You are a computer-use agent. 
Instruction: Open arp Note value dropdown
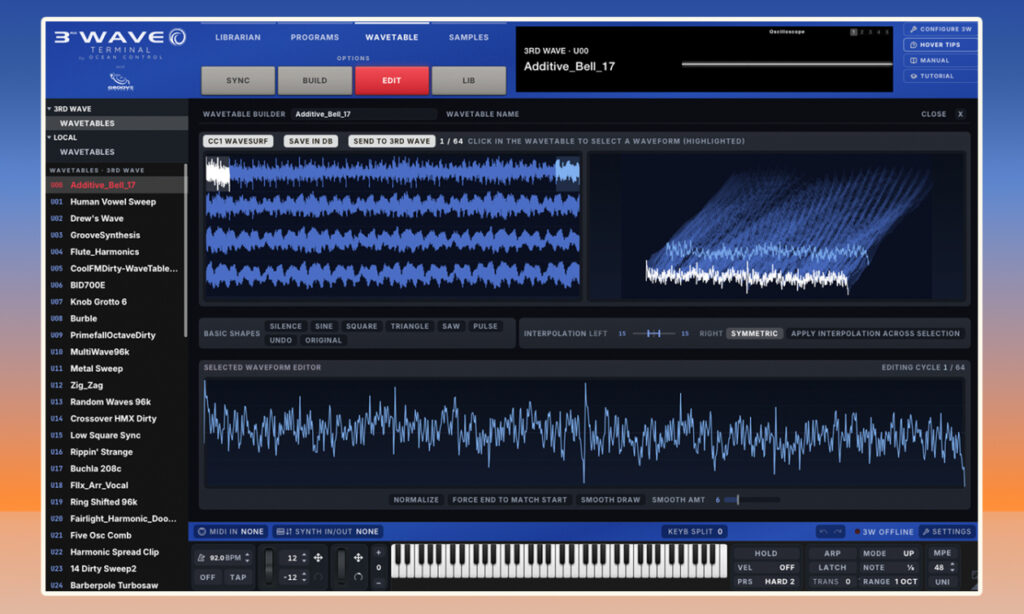coord(890,568)
